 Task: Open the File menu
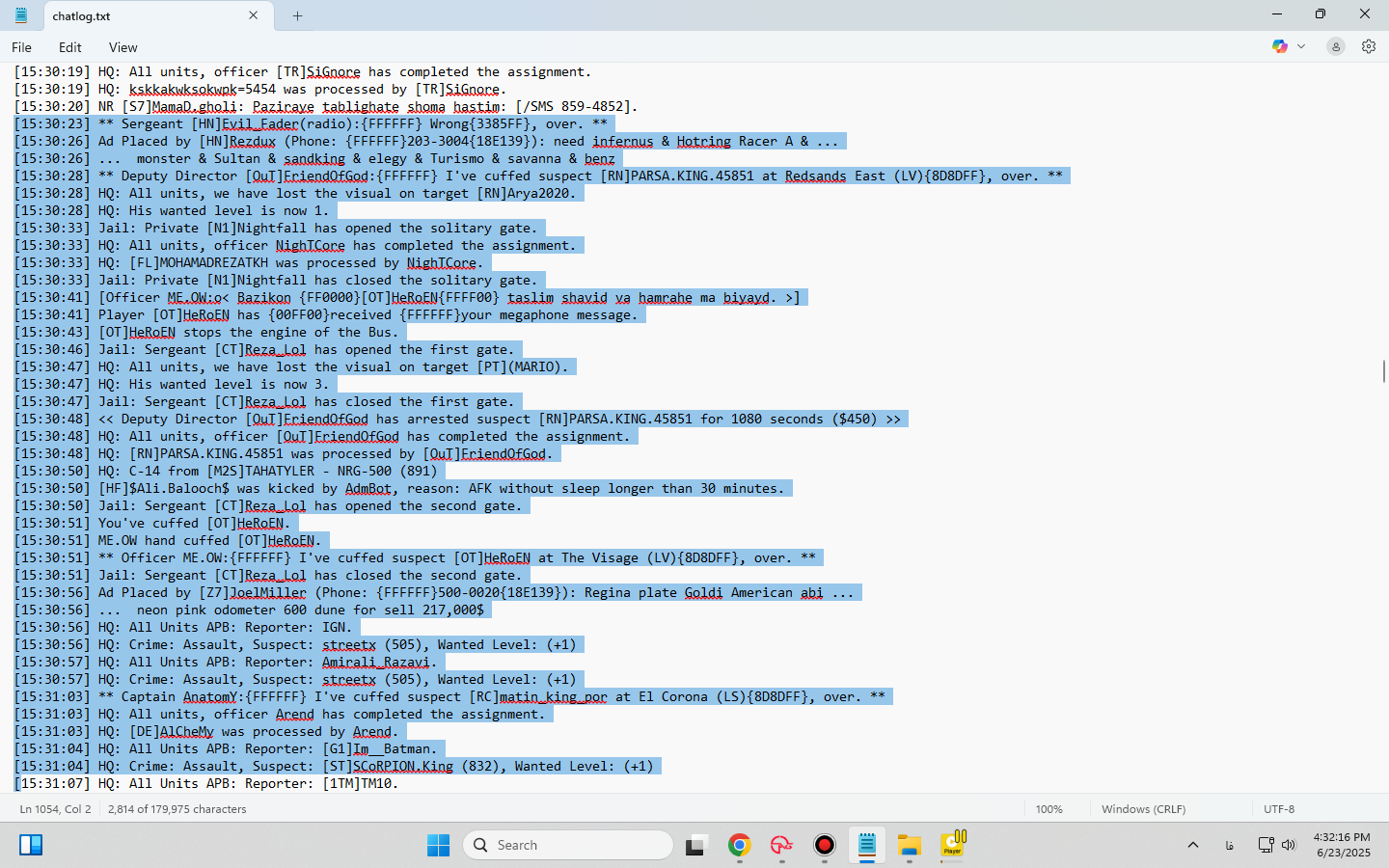(x=21, y=47)
